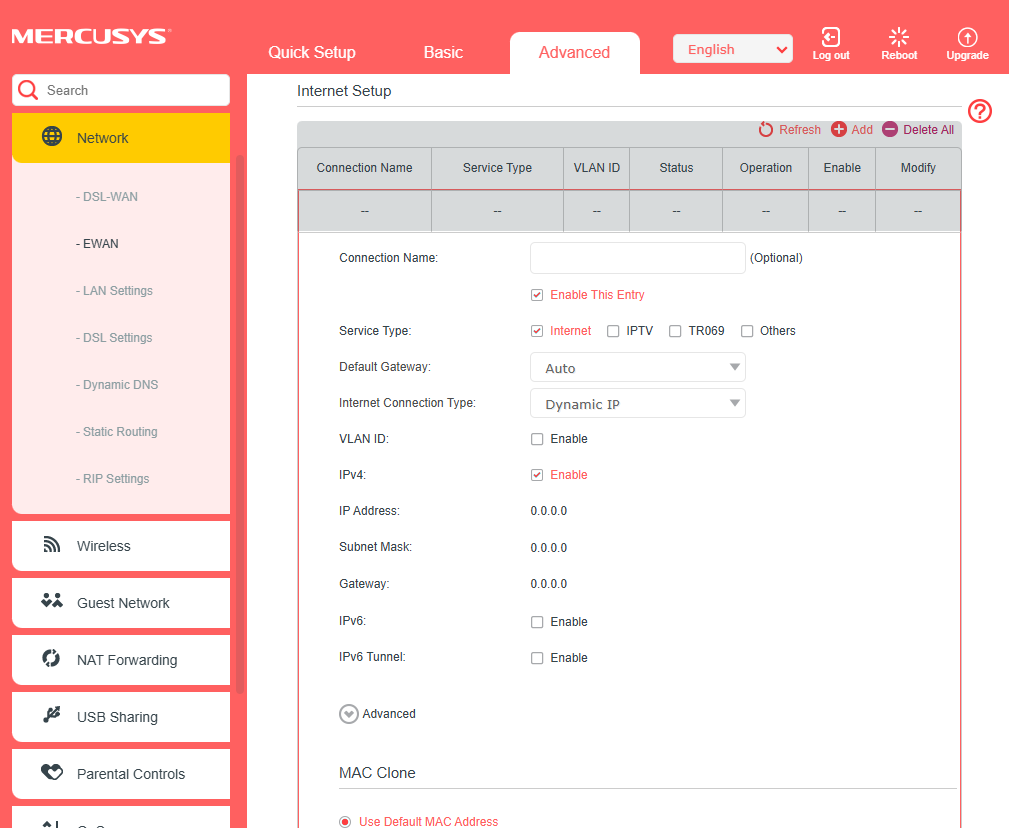
Task: Switch to the Quick Setup tab
Action: pyautogui.click(x=311, y=52)
